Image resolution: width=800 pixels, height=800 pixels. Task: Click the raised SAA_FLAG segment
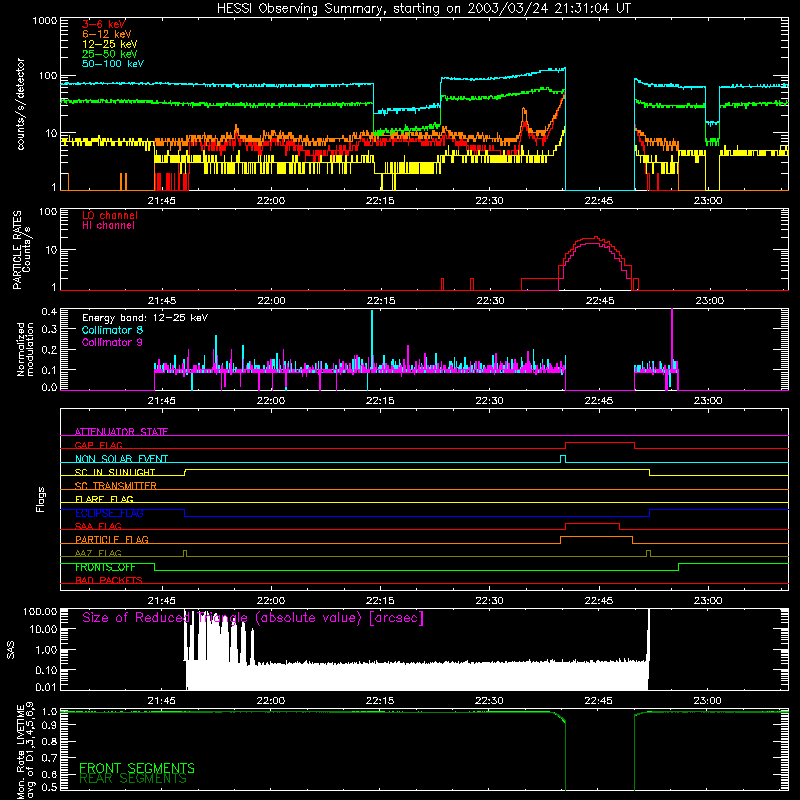pyautogui.click(x=592, y=524)
